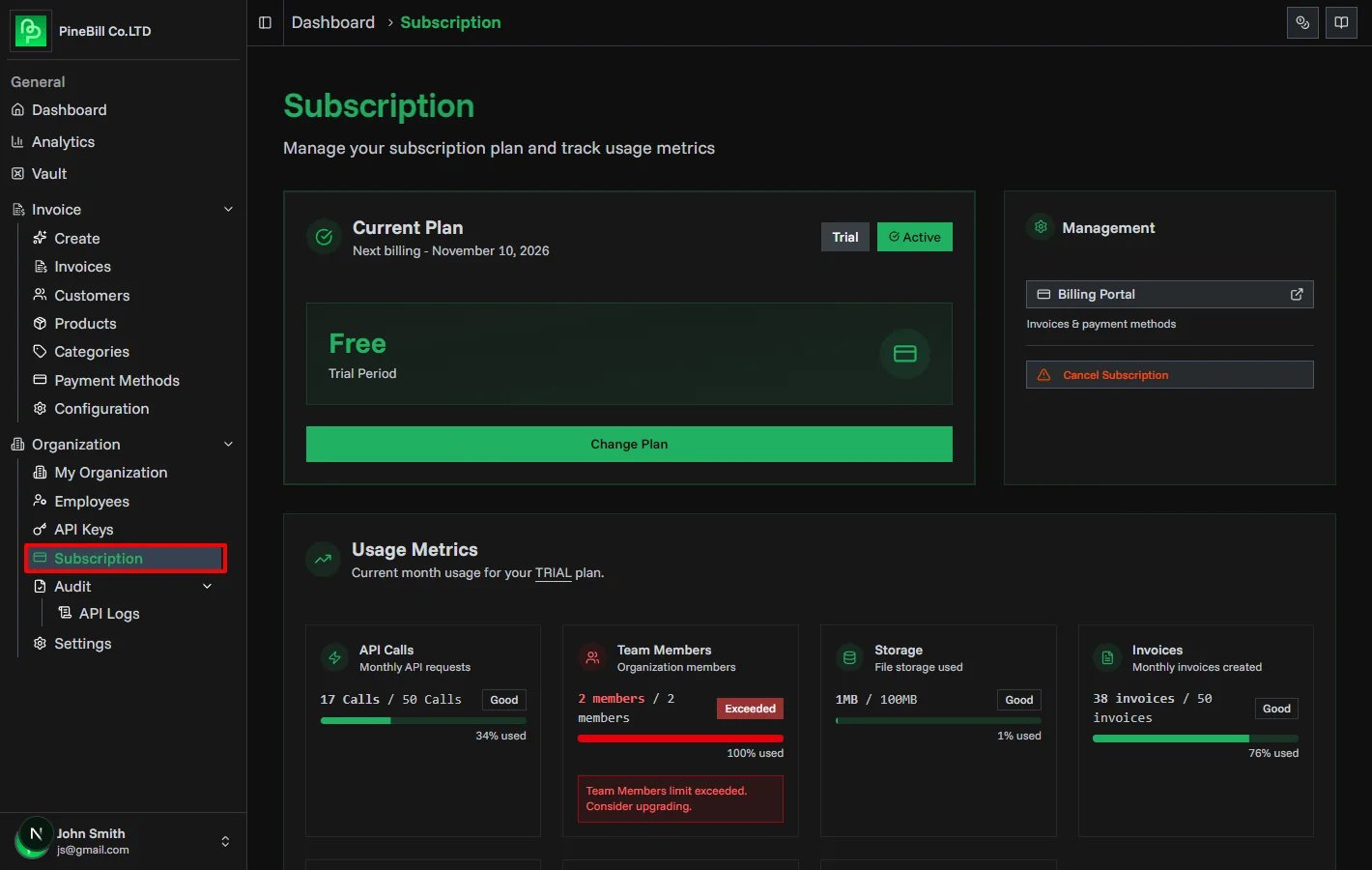Open the documentation book icon

coord(1341,22)
